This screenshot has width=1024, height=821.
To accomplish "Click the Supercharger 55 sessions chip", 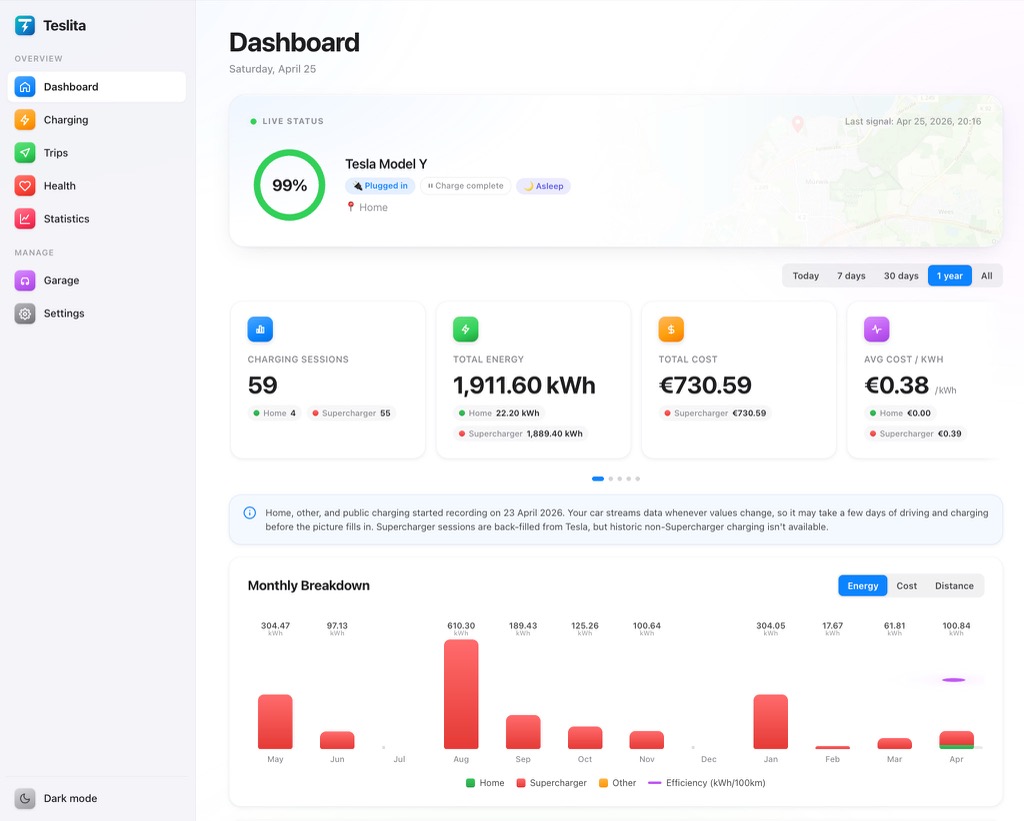I will 351,413.
